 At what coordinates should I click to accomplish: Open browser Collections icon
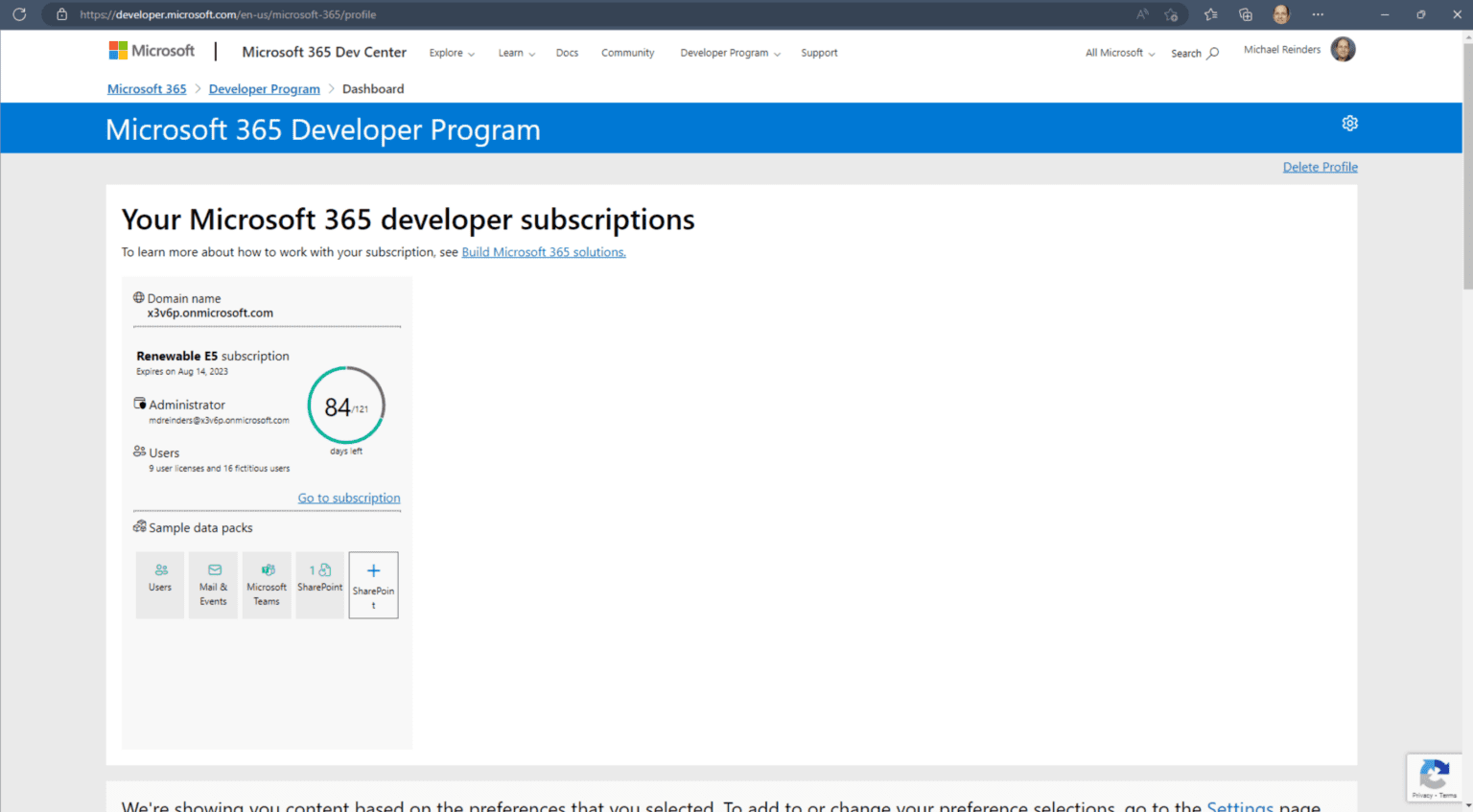(x=1245, y=14)
